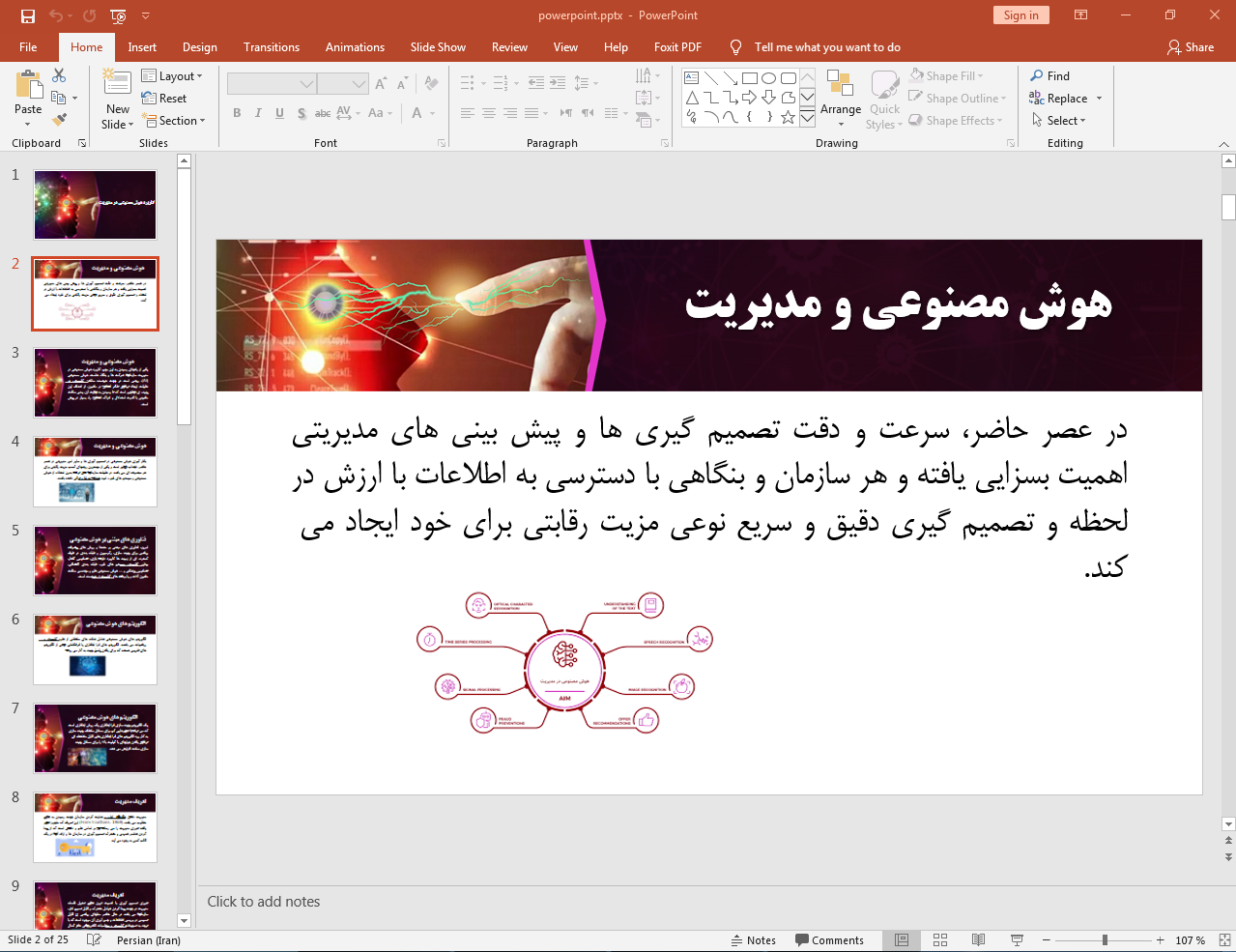Toggle Bold formatting
The width and height of the screenshot is (1236, 952).
click(x=237, y=113)
